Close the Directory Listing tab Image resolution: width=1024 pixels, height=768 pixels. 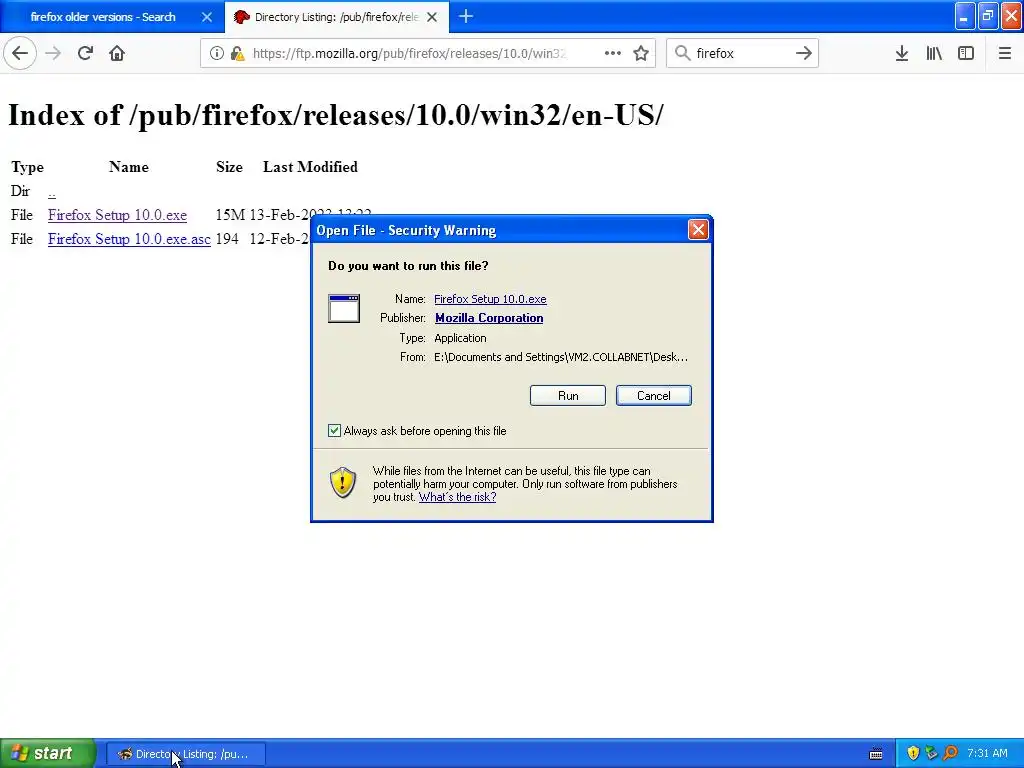tap(432, 17)
